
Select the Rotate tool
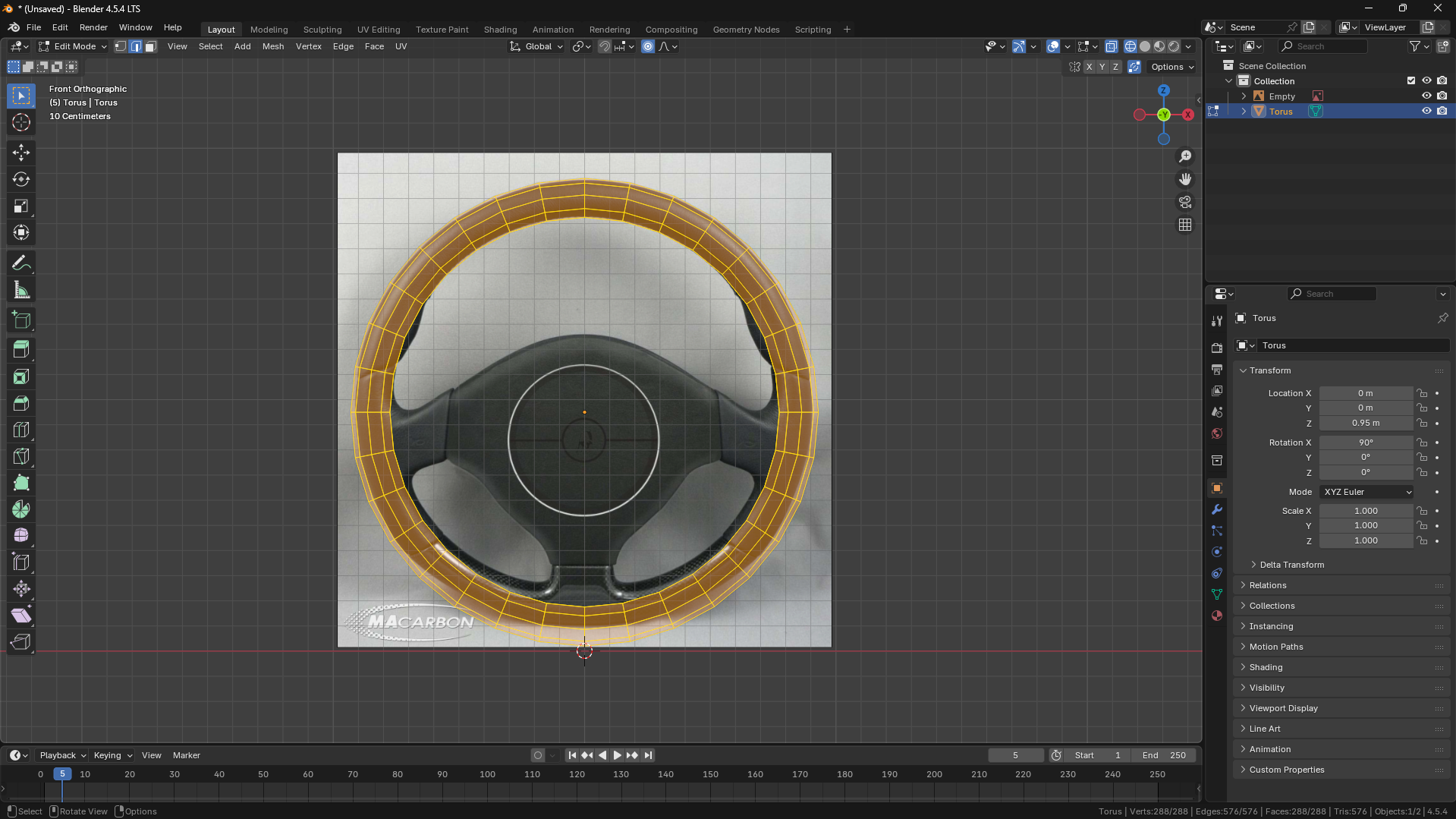[x=21, y=179]
